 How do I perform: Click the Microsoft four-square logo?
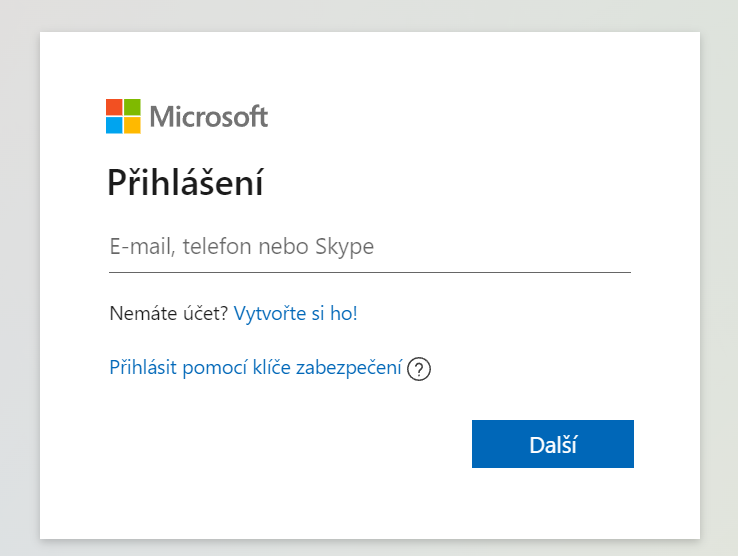click(123, 116)
